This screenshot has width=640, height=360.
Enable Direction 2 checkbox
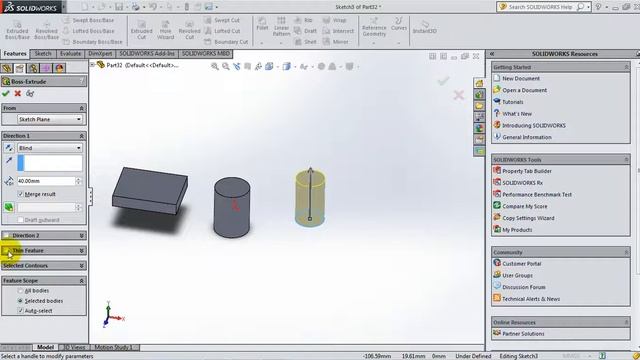6,236
